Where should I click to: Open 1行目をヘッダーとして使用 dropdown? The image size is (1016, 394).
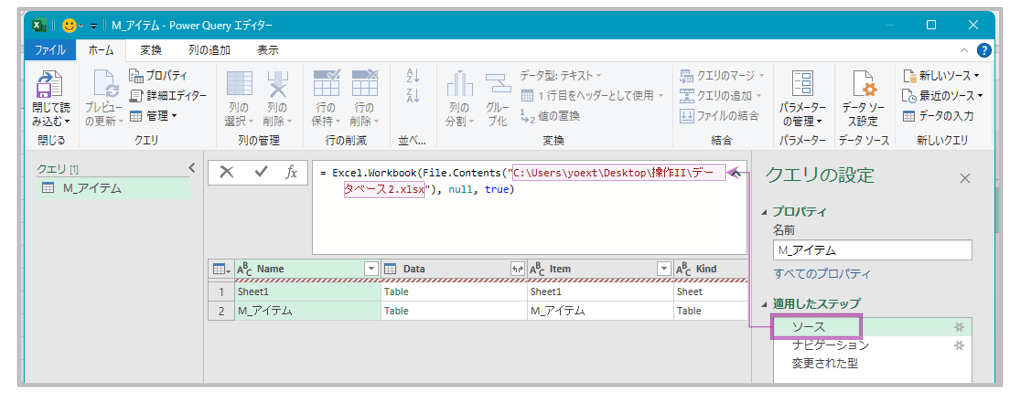[592, 95]
